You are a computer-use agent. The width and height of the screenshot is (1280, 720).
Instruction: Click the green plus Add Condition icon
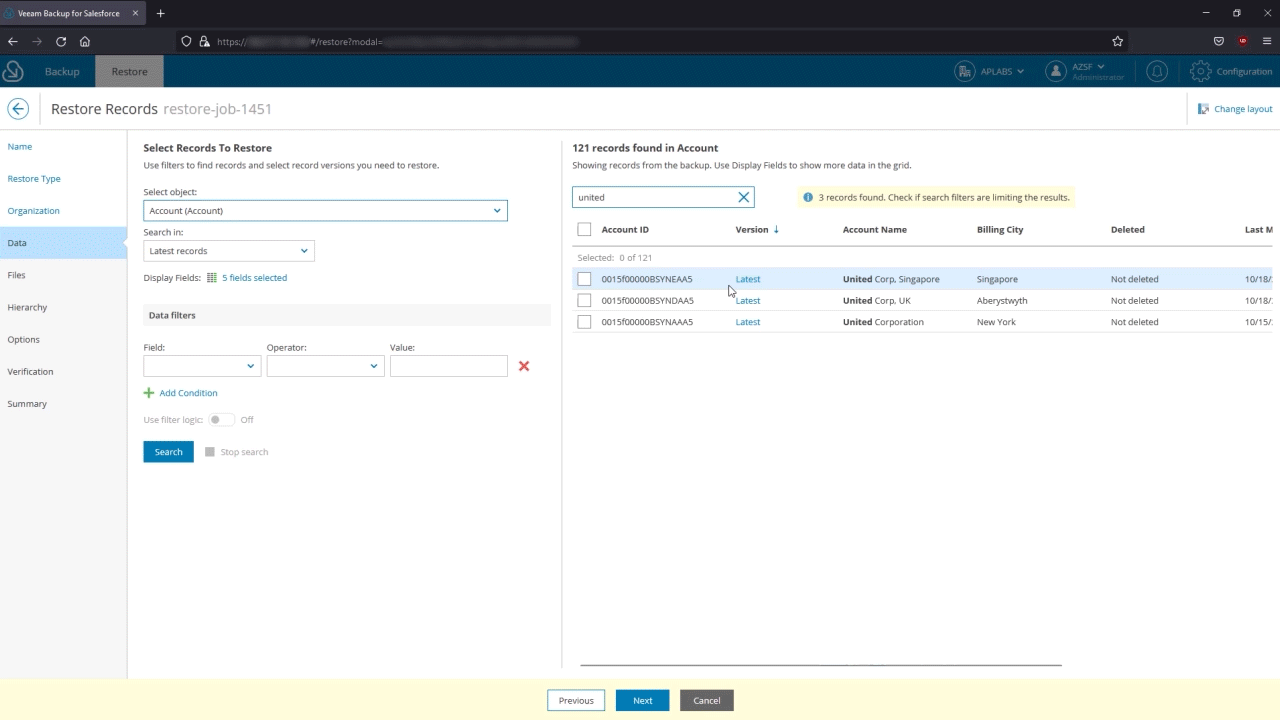pyautogui.click(x=149, y=393)
